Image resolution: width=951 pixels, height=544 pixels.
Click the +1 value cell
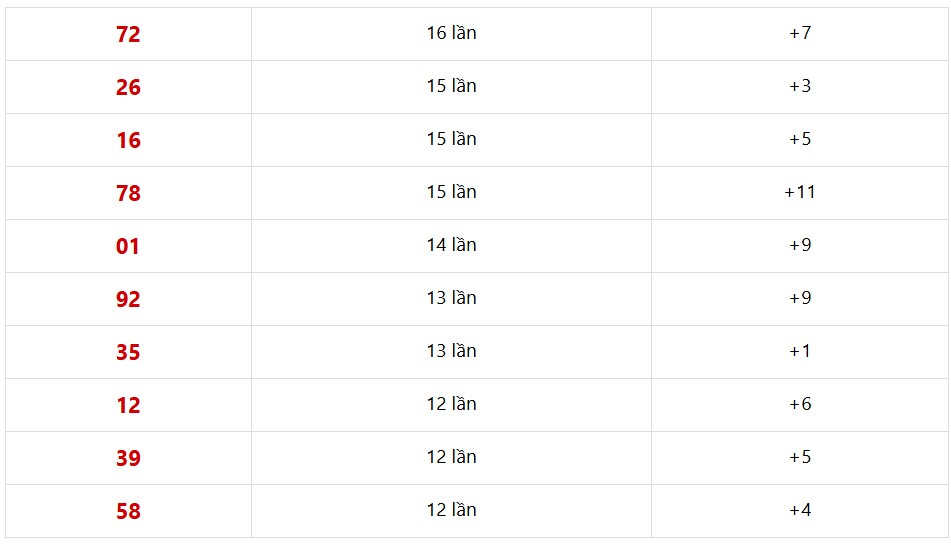800,351
